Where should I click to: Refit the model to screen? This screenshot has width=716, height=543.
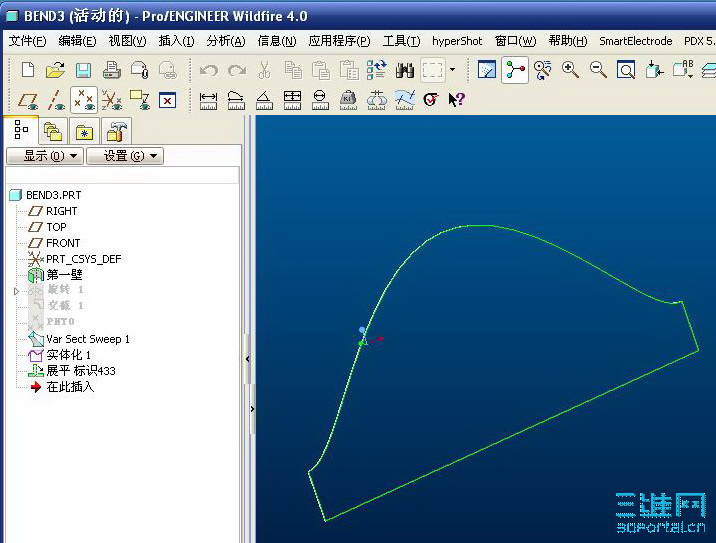(x=626, y=70)
